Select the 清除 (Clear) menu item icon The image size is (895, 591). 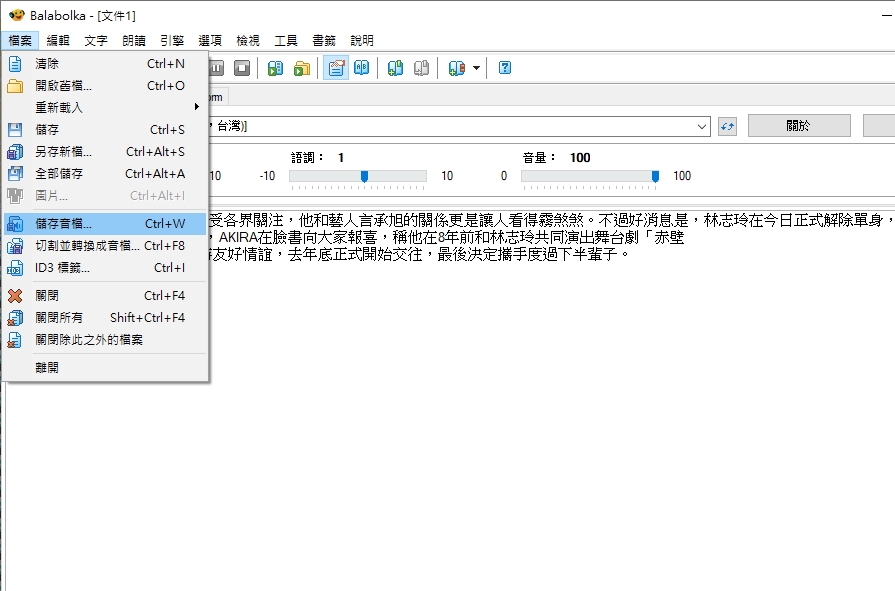[x=13, y=62]
